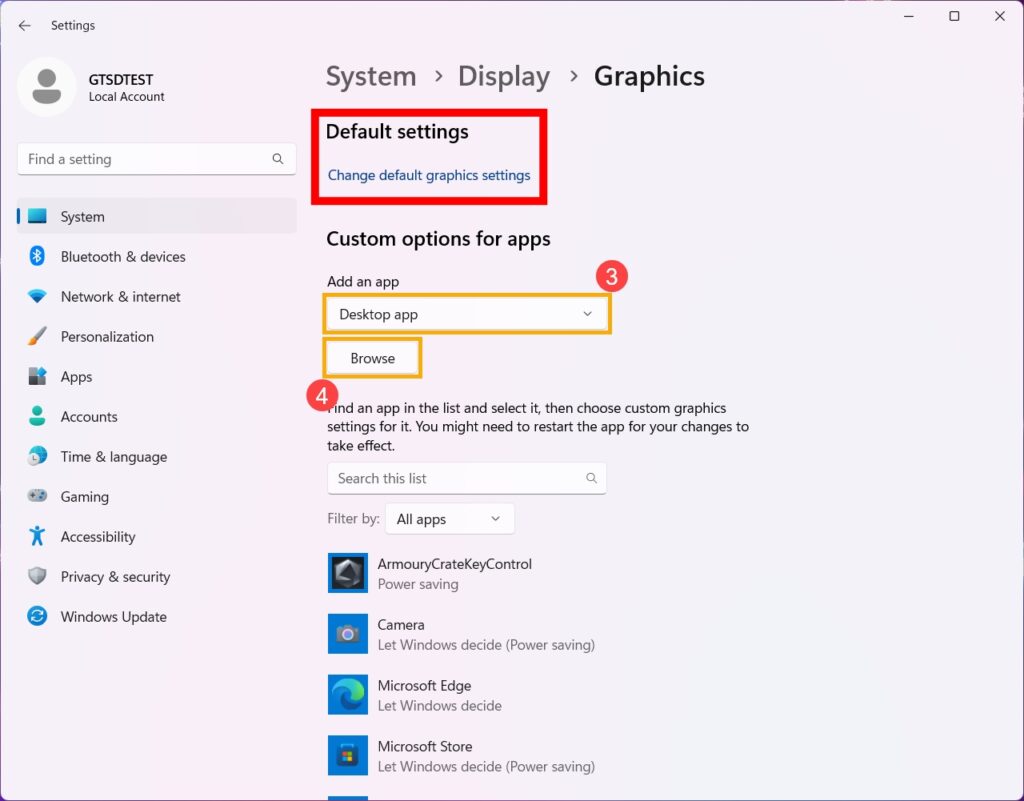The image size is (1024, 801).
Task: Click the Find a setting search box
Action: [156, 158]
